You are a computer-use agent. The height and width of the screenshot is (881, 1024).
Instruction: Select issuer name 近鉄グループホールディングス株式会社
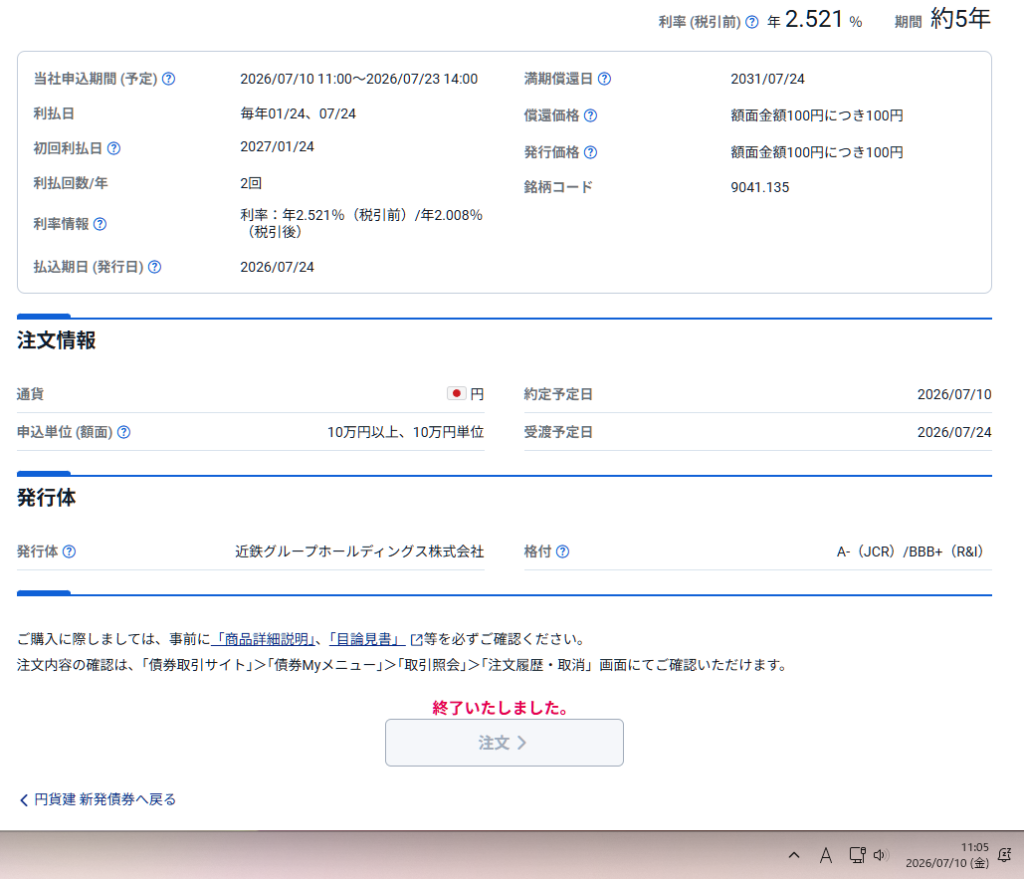point(360,552)
